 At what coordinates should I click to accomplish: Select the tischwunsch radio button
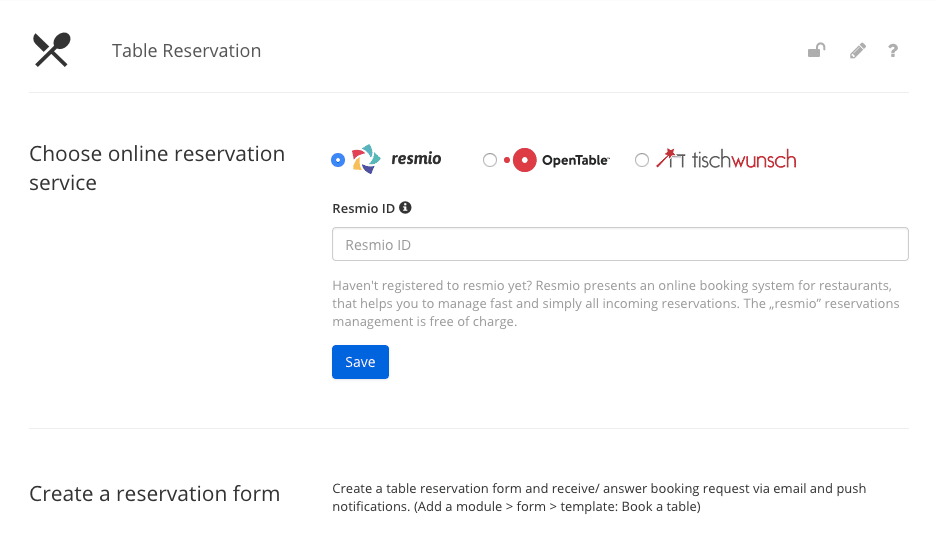642,160
